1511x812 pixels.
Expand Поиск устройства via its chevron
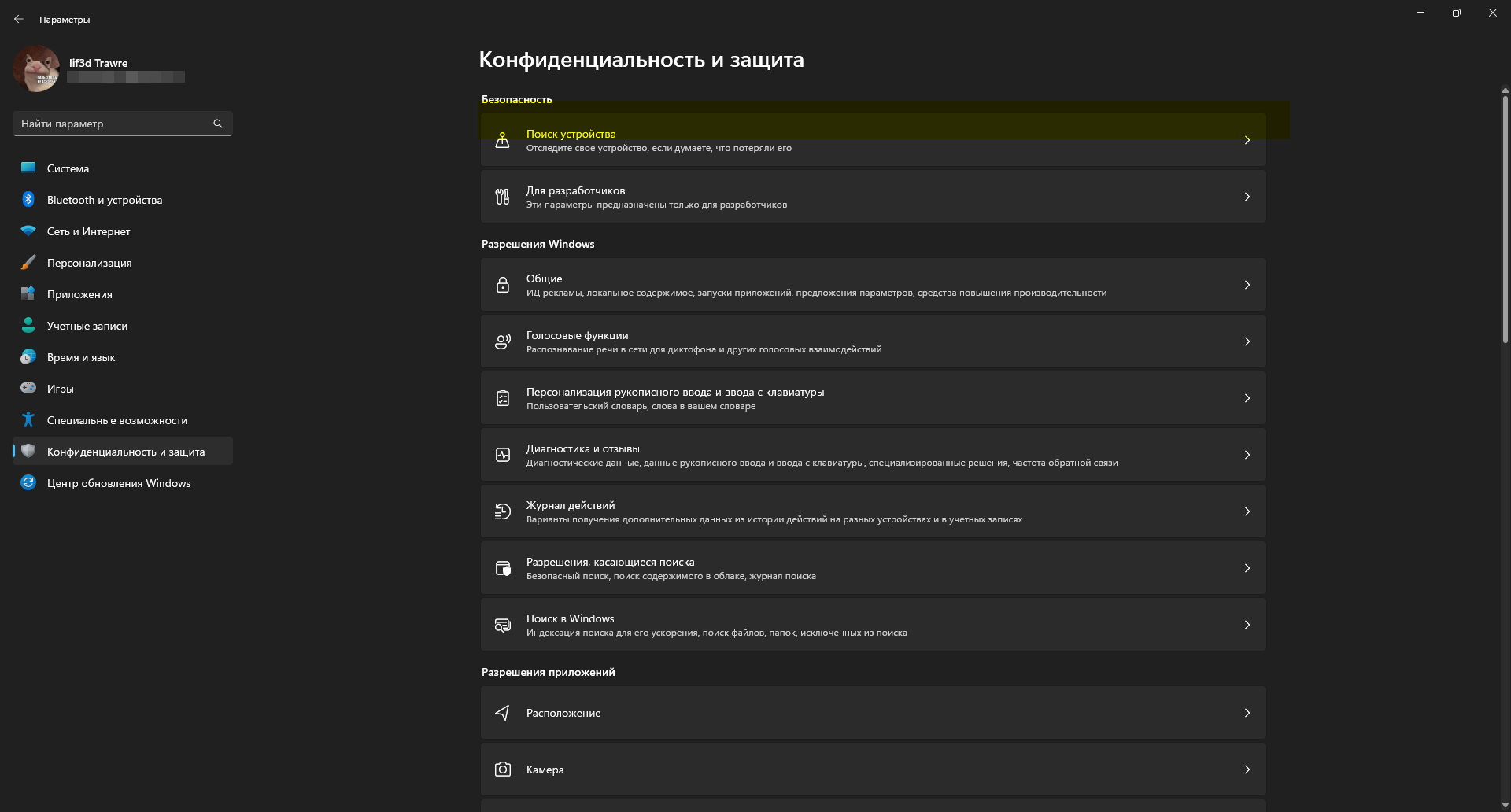pos(1247,140)
